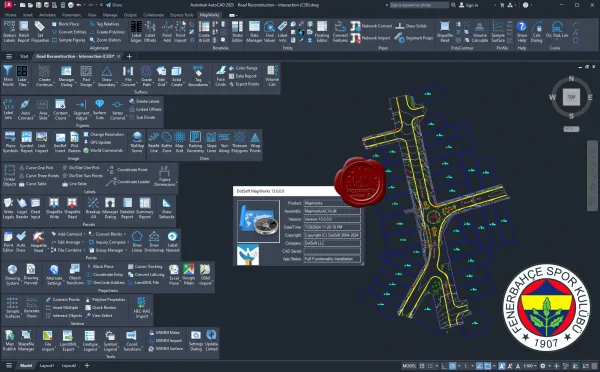Toggle polar tracking (highlighted) in status bar
Image resolution: width=600 pixels, height=372 pixels.
(x=453, y=366)
